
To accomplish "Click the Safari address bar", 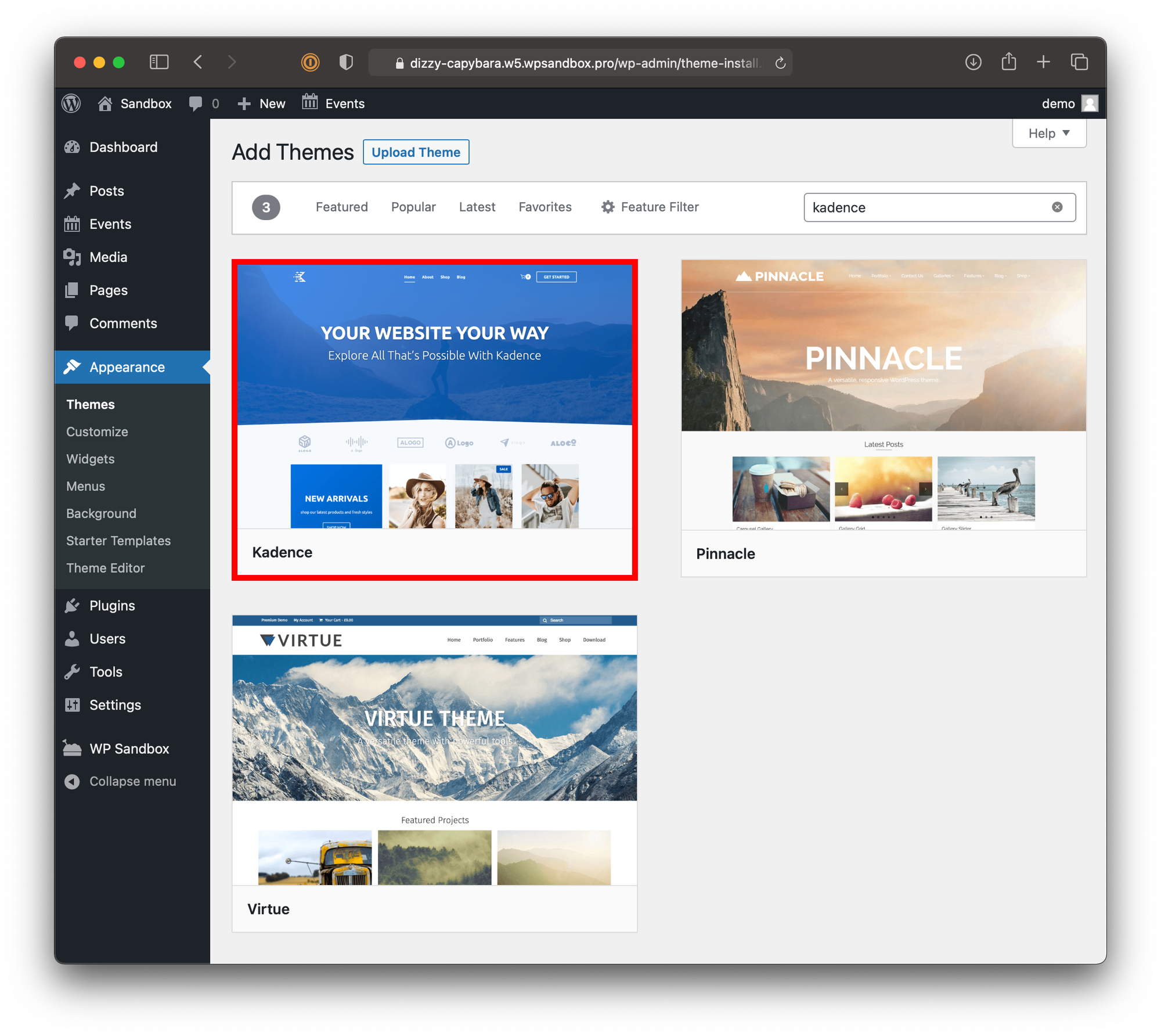I will [580, 63].
